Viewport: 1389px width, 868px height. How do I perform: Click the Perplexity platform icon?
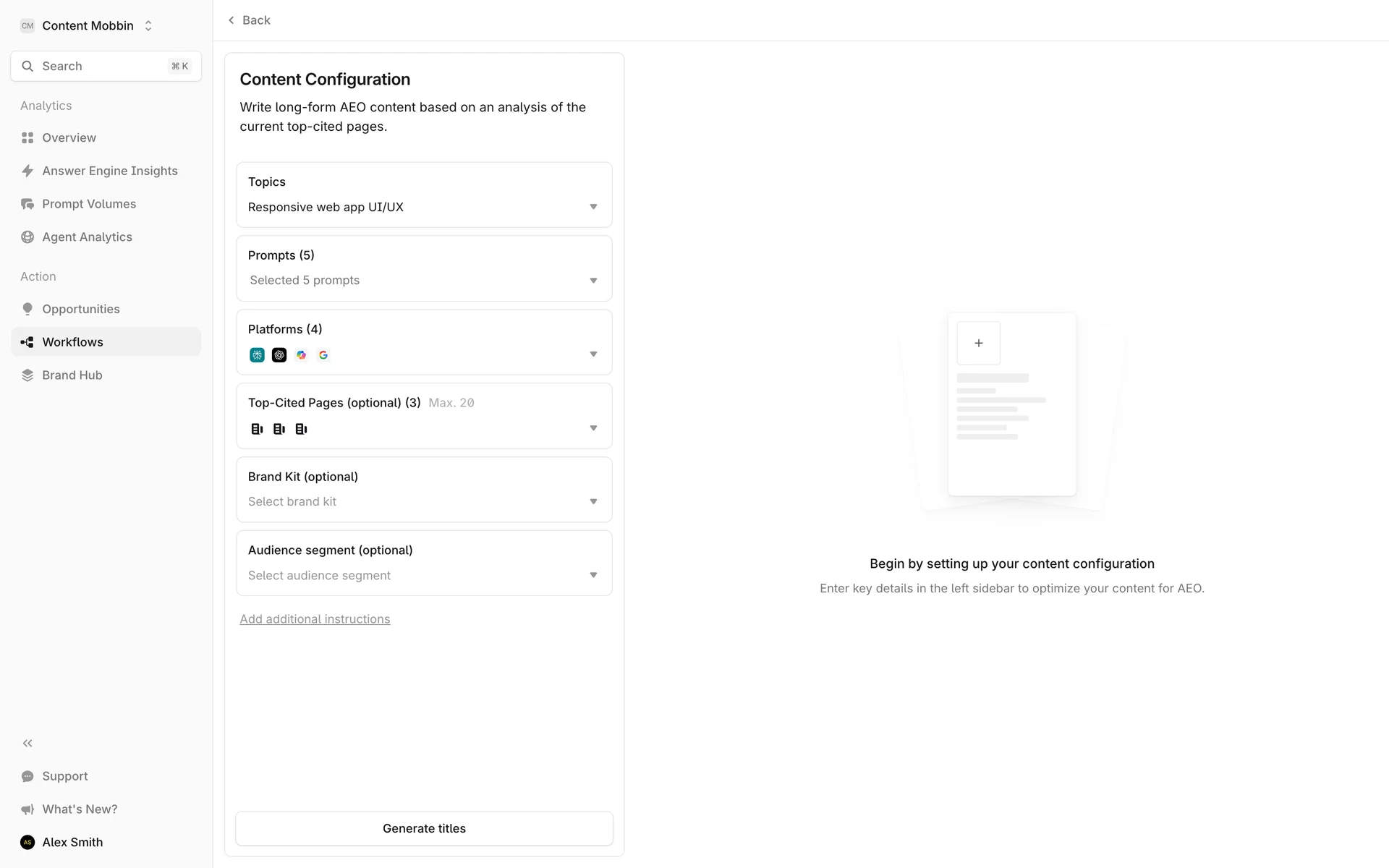pos(257,355)
